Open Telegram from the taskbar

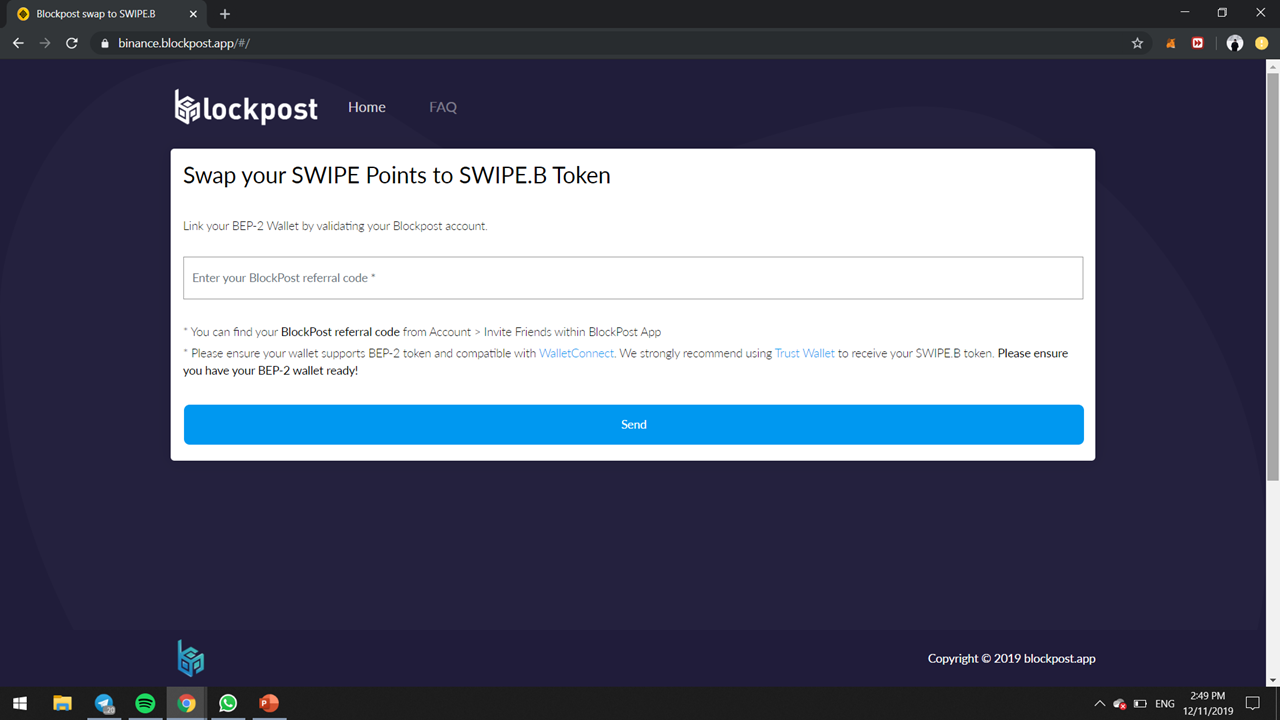coord(104,704)
